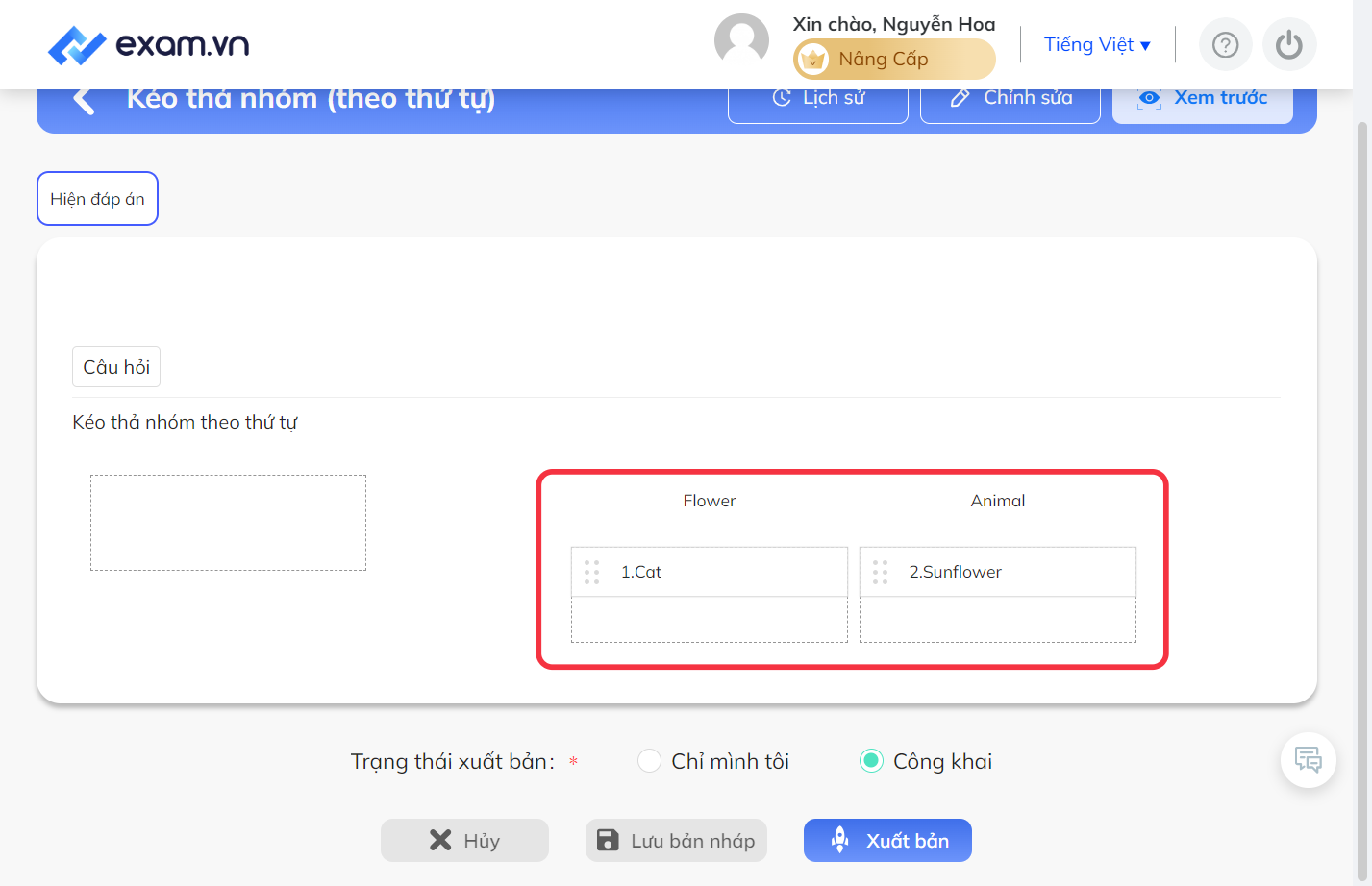Click the Kéo thả nhóm theo thứ tự question text
The width and height of the screenshot is (1372, 886).
coord(185,422)
